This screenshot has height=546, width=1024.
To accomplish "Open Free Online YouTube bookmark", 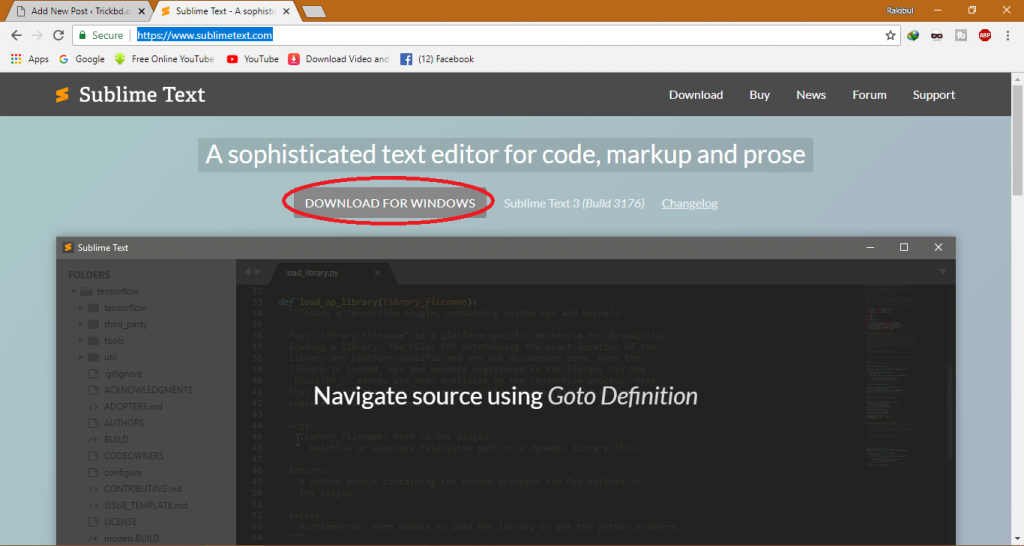I will point(165,59).
